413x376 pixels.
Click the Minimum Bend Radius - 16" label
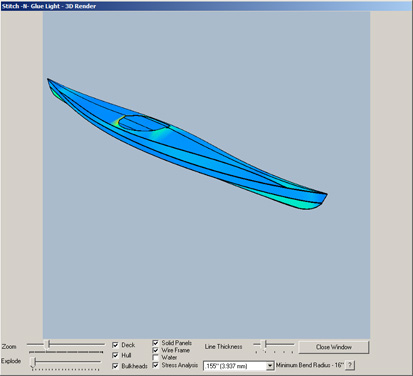click(x=310, y=365)
